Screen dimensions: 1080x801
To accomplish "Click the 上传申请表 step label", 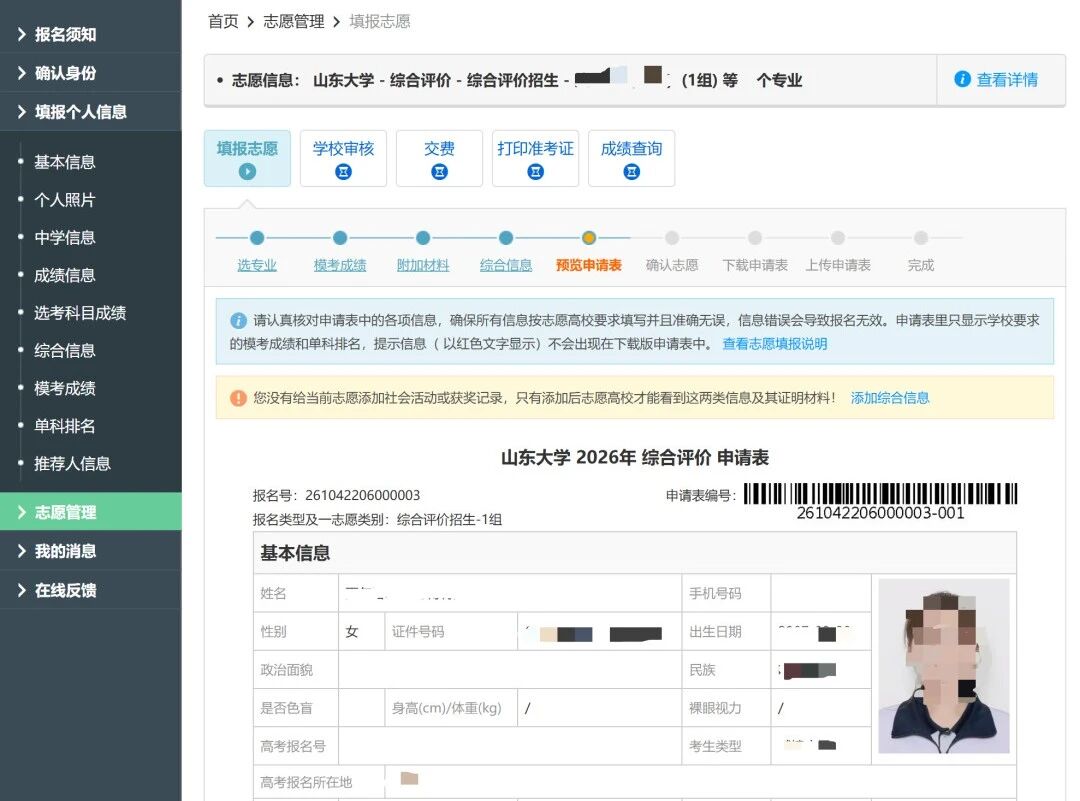I will tap(838, 265).
